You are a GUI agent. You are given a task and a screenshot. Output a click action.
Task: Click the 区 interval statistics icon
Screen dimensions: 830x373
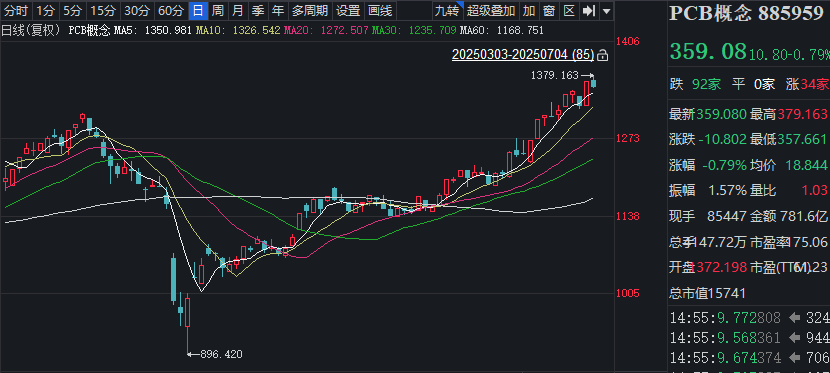[x=569, y=11]
